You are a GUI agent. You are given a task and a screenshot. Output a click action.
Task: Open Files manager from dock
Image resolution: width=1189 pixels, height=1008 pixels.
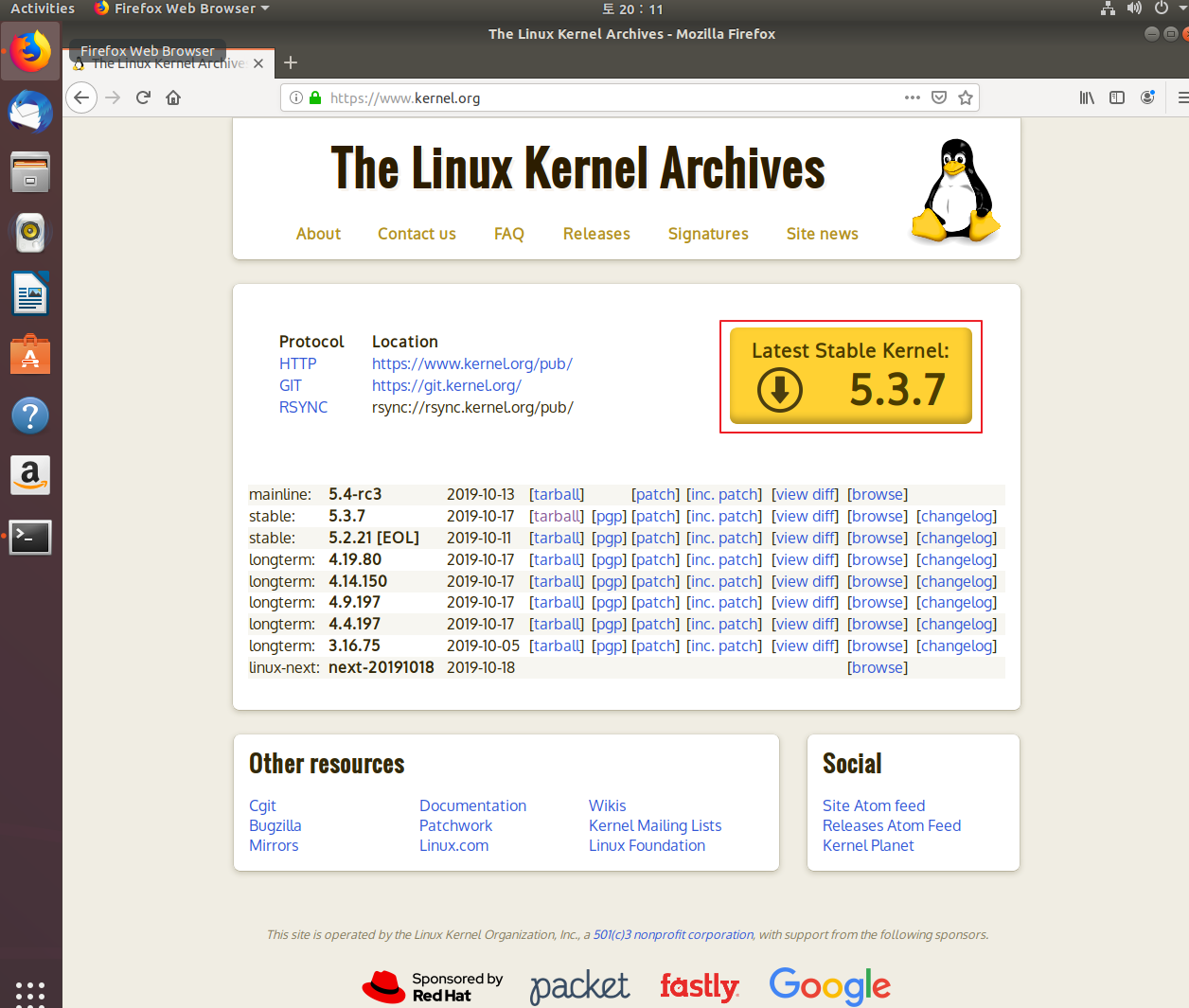30,172
